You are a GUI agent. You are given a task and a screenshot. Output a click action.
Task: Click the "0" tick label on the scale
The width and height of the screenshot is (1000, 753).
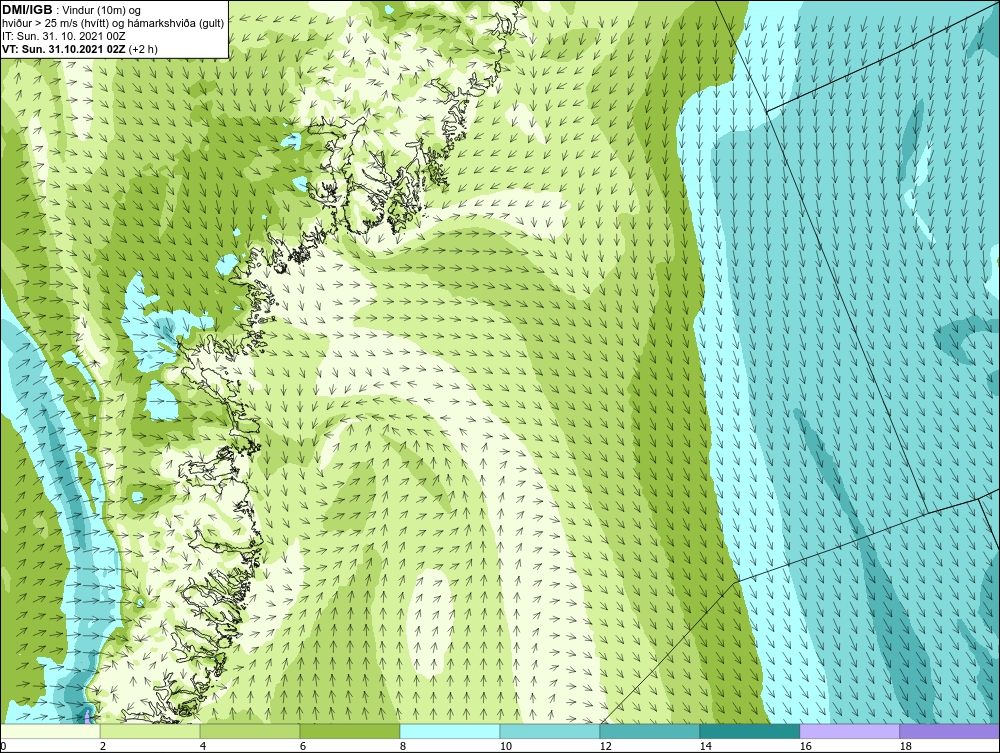click(3, 746)
